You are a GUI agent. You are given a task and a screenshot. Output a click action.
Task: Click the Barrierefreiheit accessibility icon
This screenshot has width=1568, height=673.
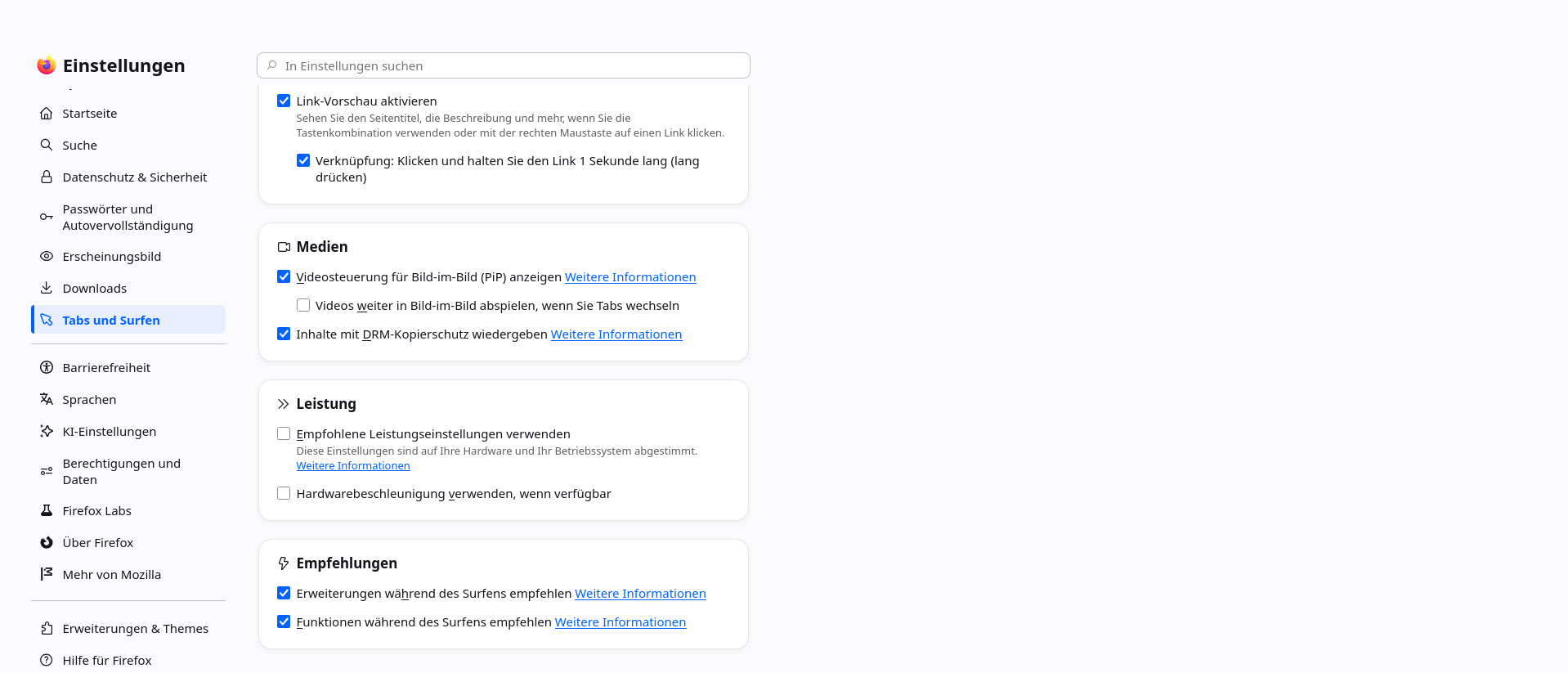pos(47,368)
